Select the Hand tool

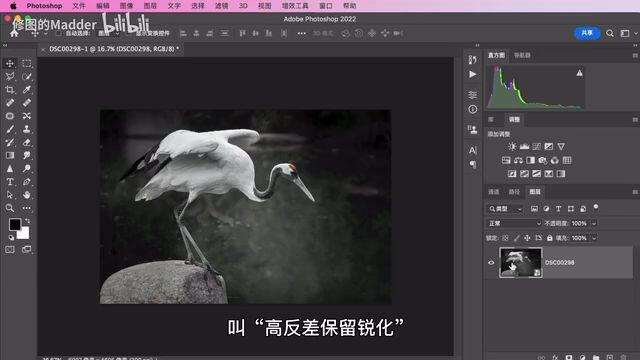coord(27,195)
